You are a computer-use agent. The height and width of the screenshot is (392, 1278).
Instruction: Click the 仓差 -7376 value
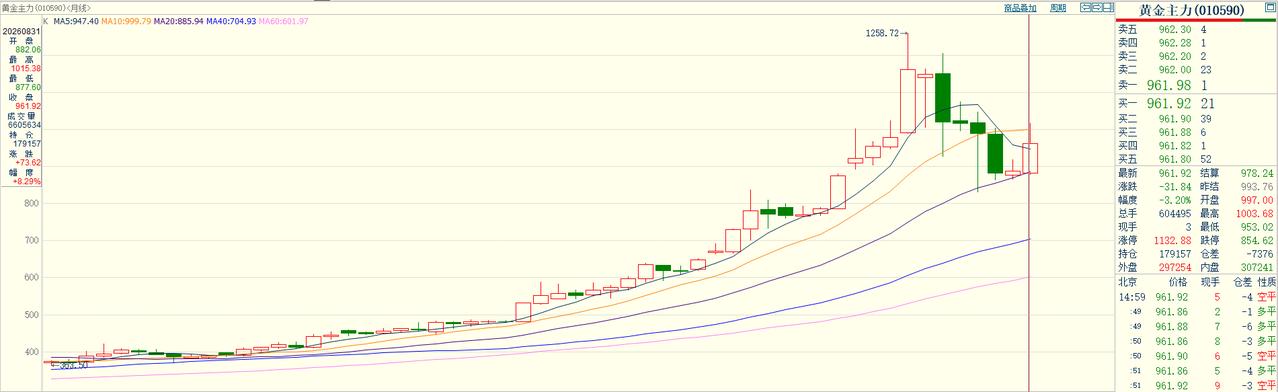(1259, 254)
